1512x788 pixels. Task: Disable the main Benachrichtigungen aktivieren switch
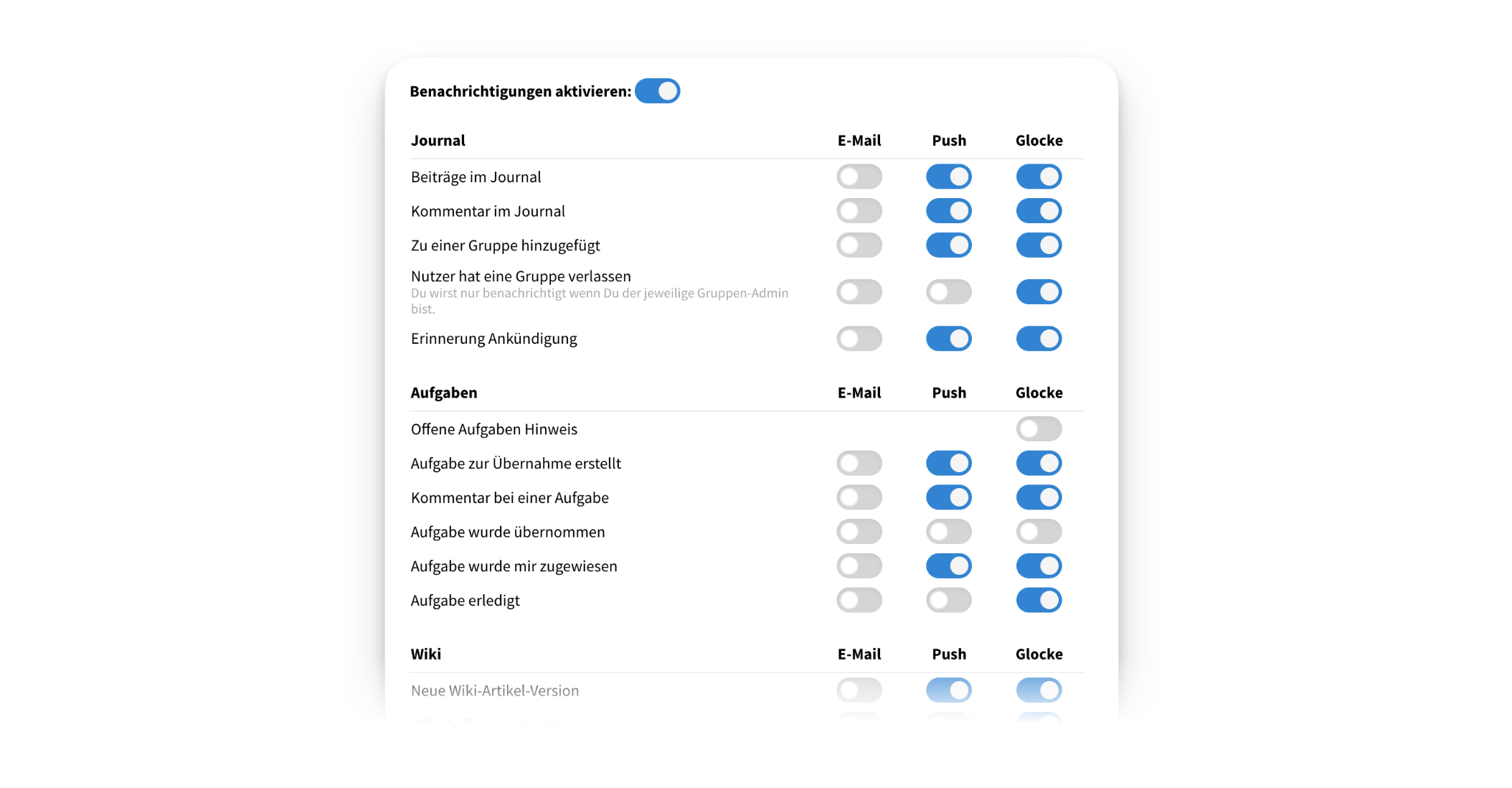657,91
